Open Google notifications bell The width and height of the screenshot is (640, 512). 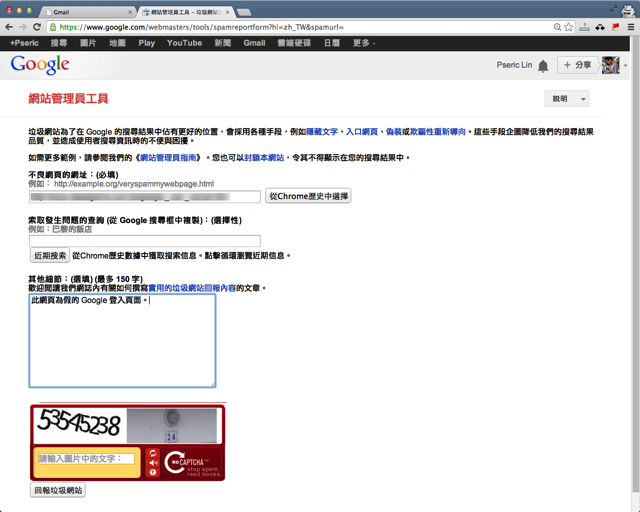click(x=543, y=66)
